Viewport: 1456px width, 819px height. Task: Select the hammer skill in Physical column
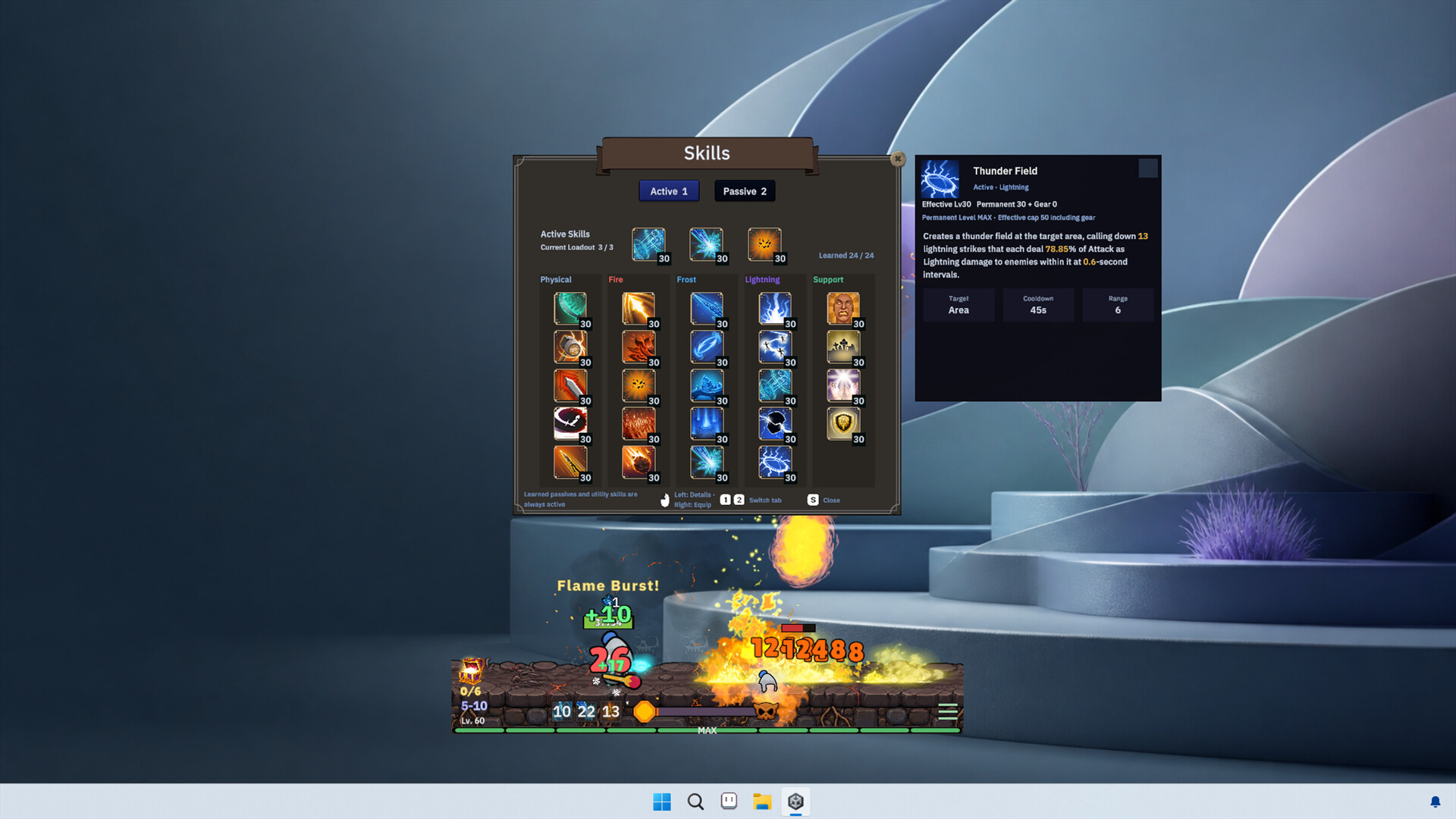pos(570,347)
